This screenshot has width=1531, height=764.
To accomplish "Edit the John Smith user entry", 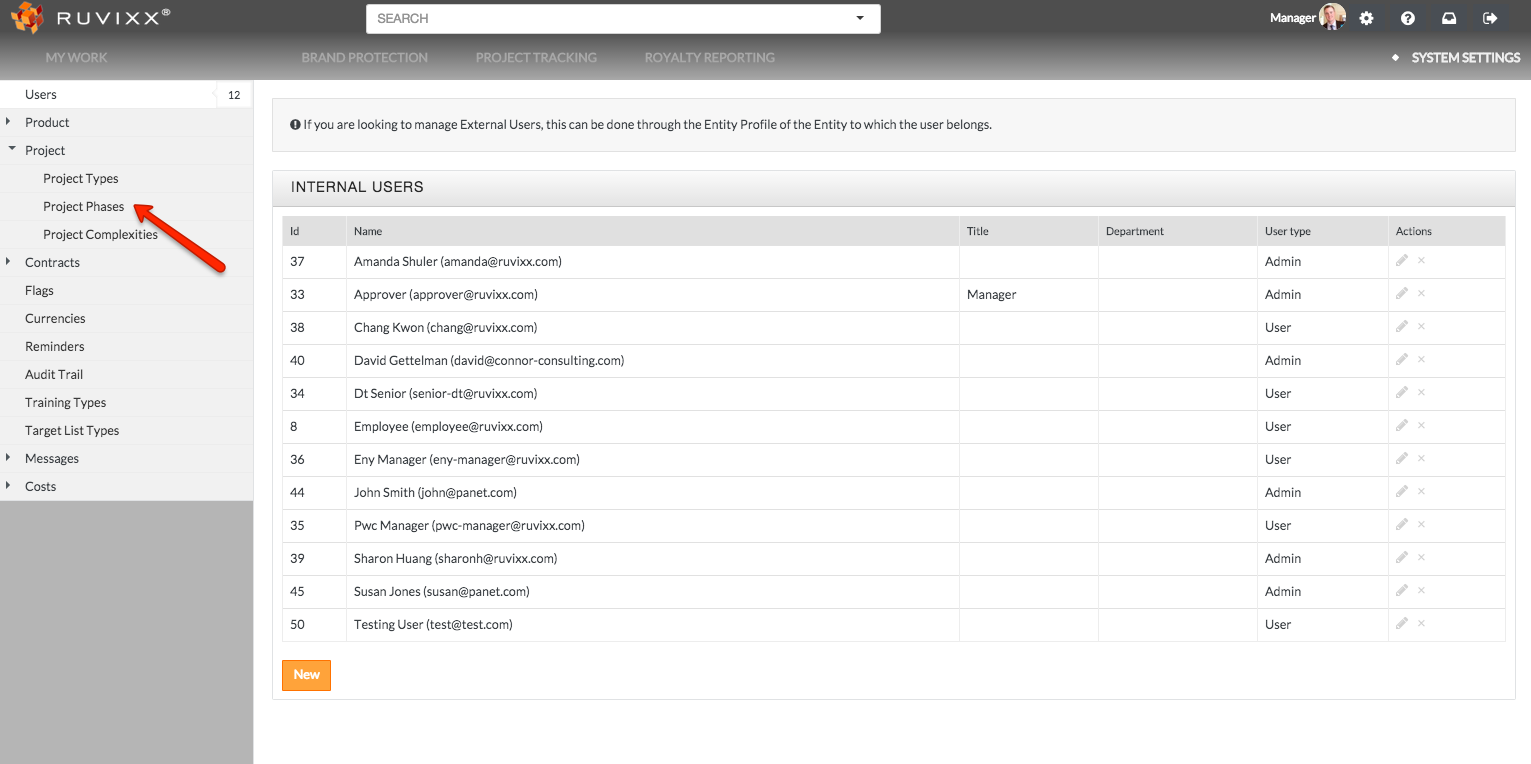I will click(x=1402, y=492).
